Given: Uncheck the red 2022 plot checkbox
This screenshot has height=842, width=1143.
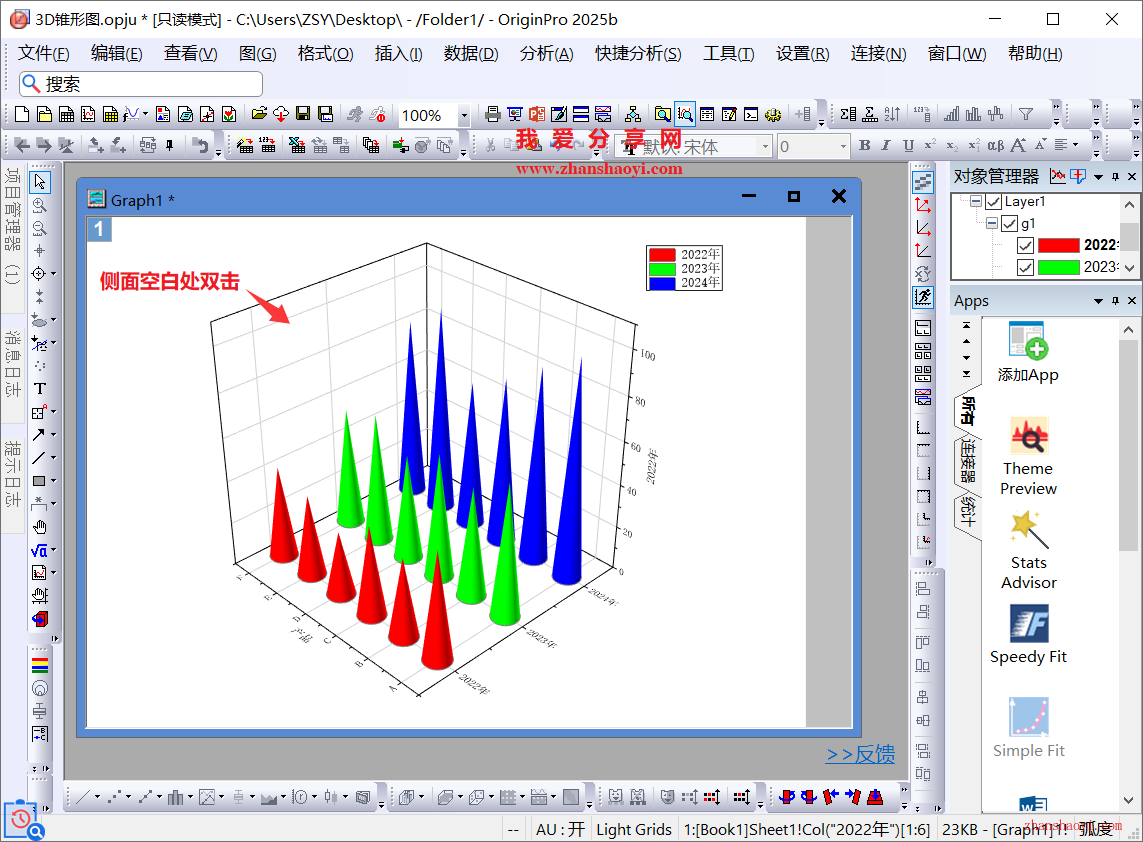Looking at the screenshot, I should pos(1025,245).
